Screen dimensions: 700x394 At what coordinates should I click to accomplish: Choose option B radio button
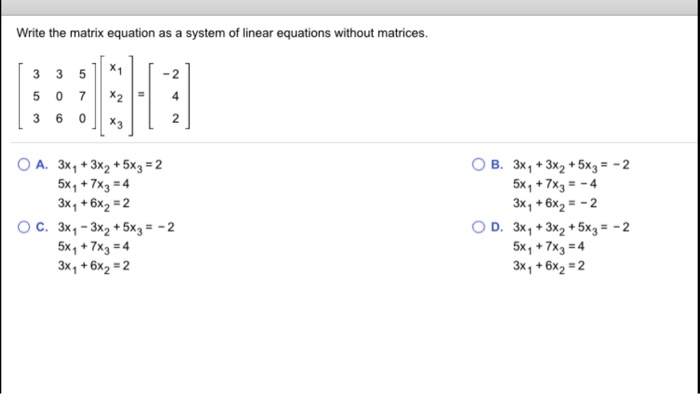(x=478, y=165)
